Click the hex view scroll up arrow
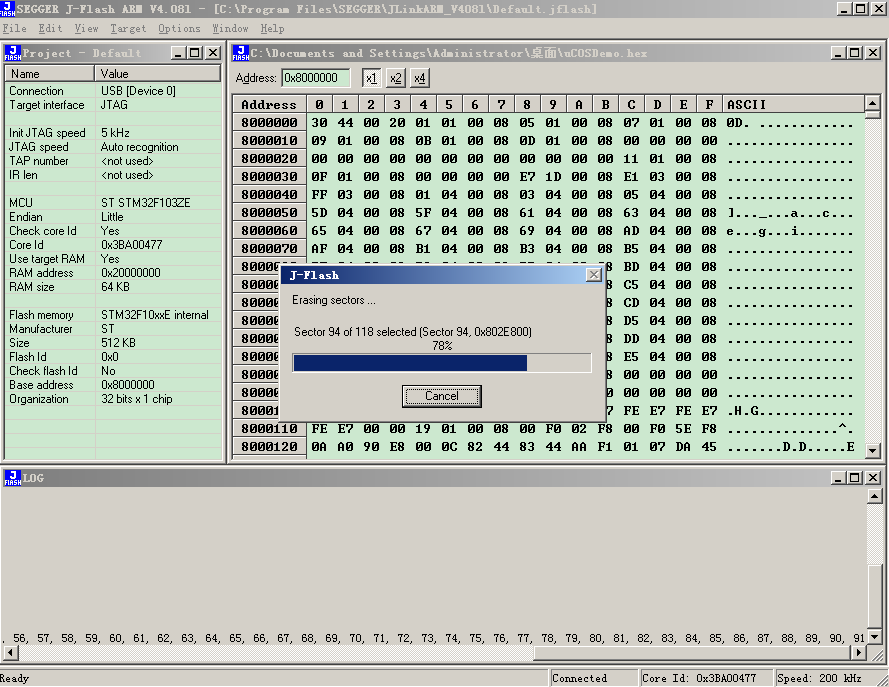Screen dimensions: 889x687 tap(873, 103)
